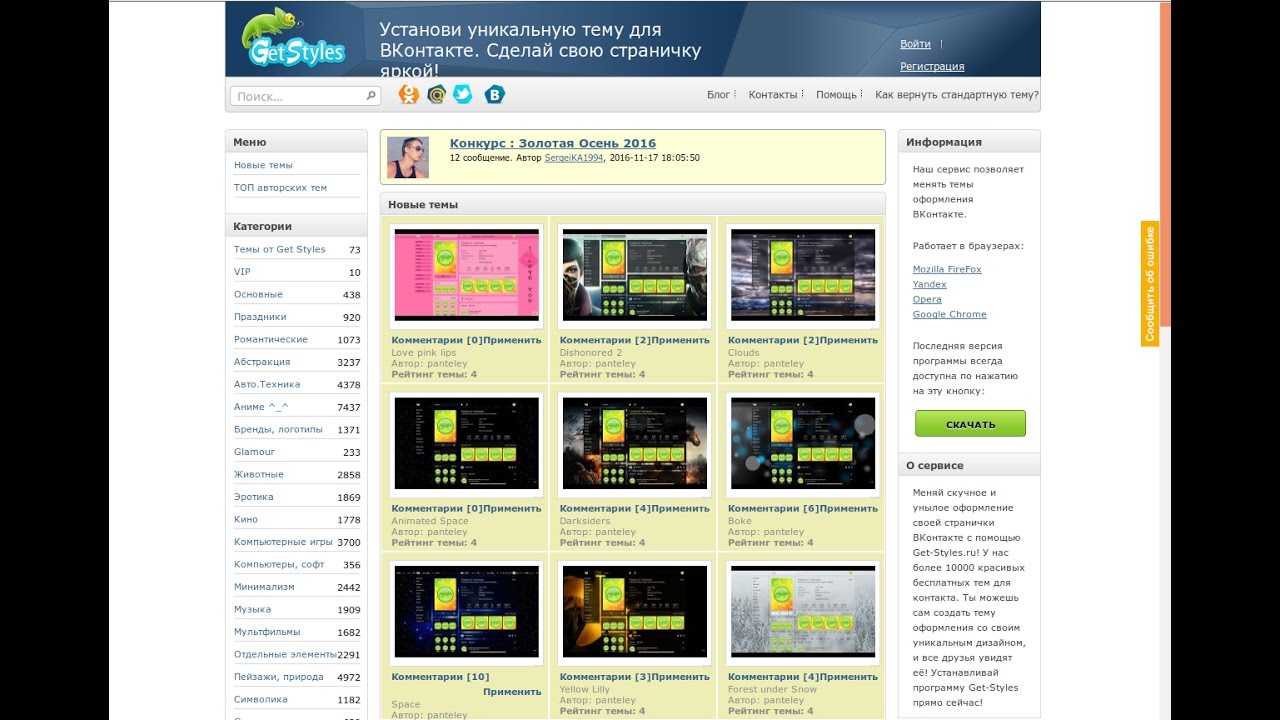1280x720 pixels.
Task: Select the Пейзажи, природа category
Action: point(279,677)
